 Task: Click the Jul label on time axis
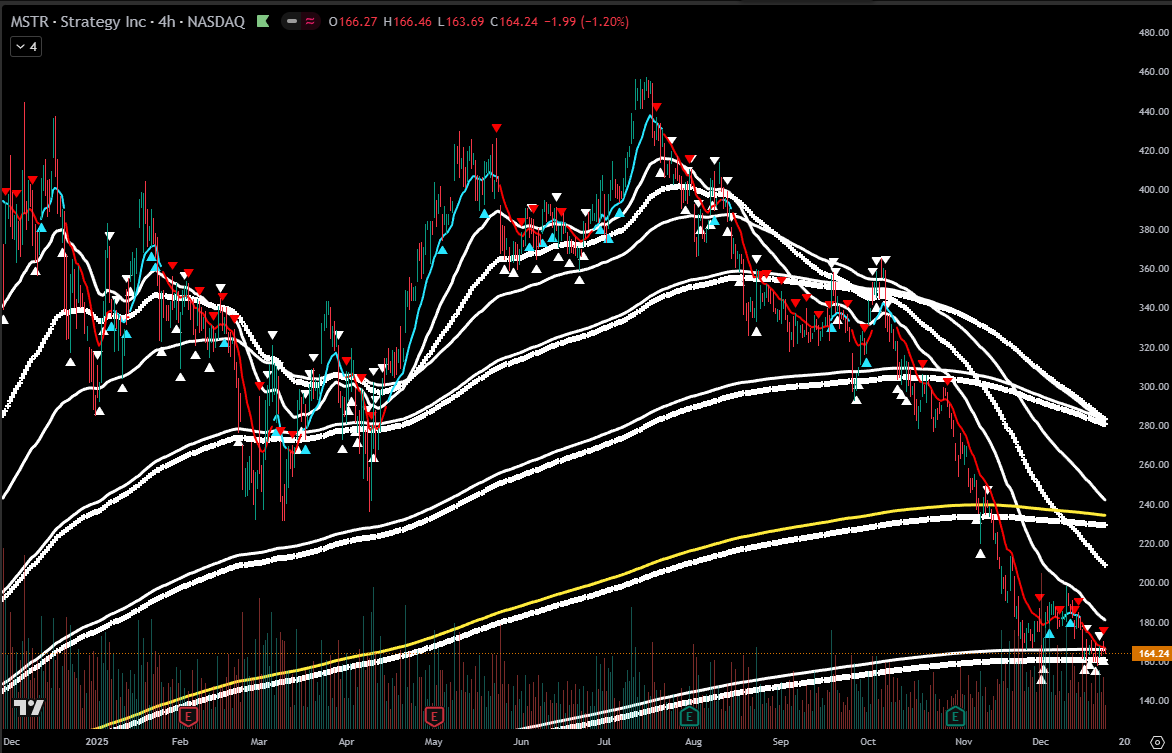(x=604, y=742)
